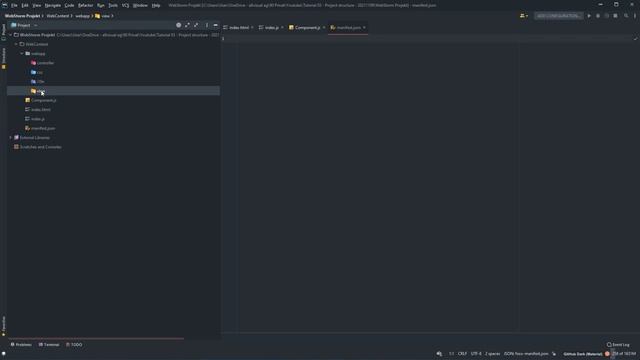
Task: Click the memory usage indicator in status bar
Action: click(624, 354)
